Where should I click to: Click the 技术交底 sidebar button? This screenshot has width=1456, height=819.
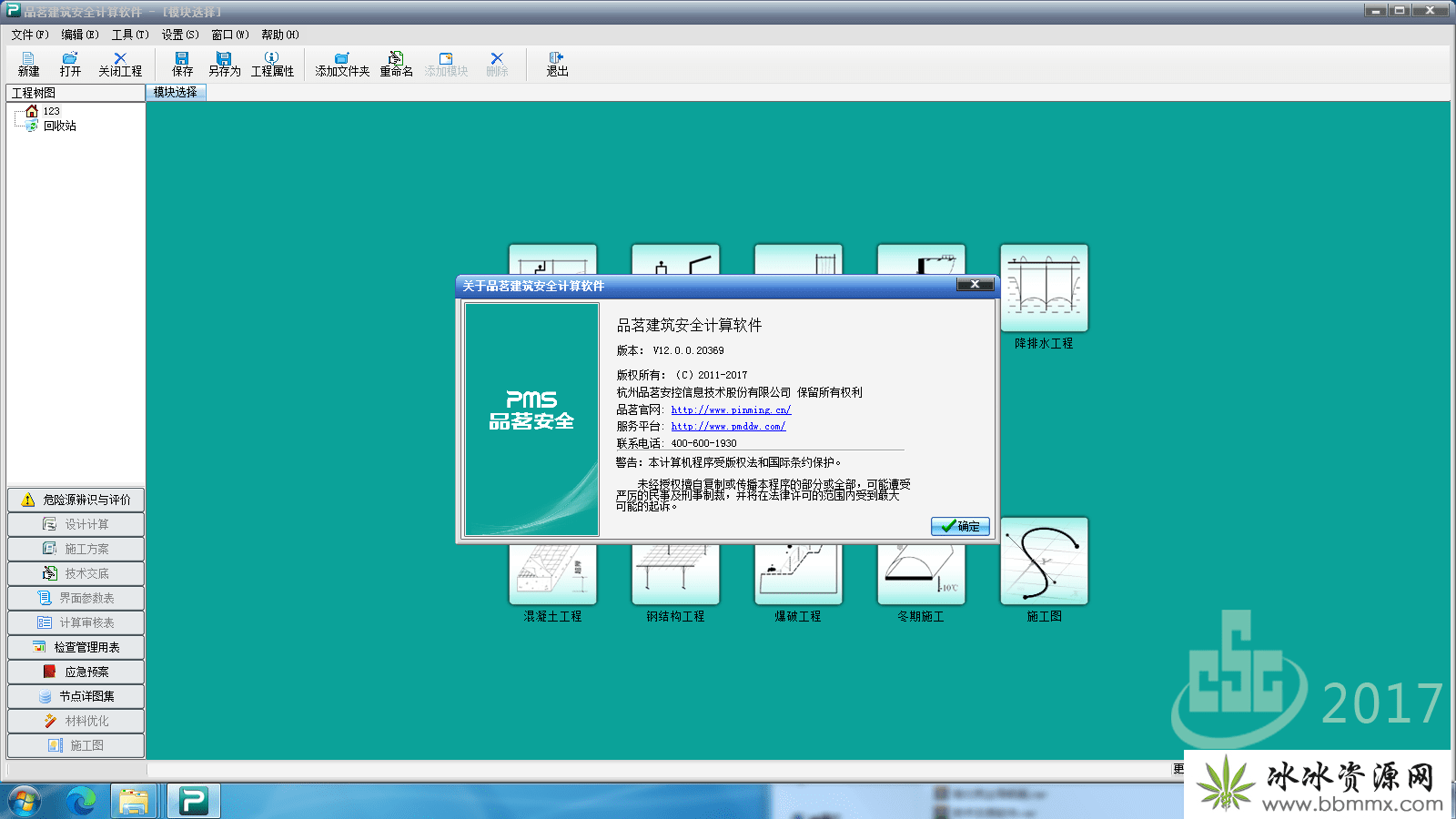point(76,573)
